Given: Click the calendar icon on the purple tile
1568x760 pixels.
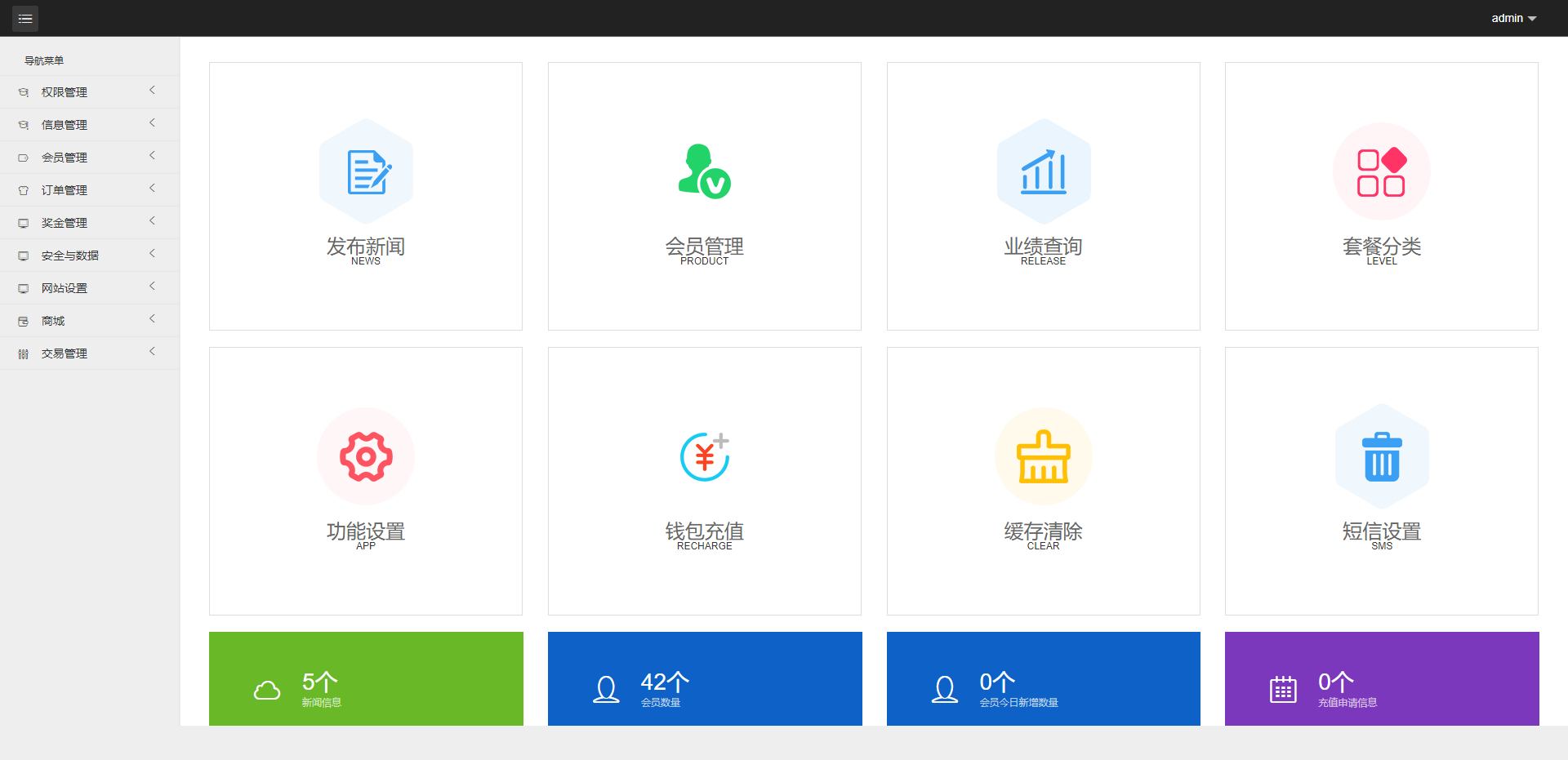Looking at the screenshot, I should pos(1283,690).
